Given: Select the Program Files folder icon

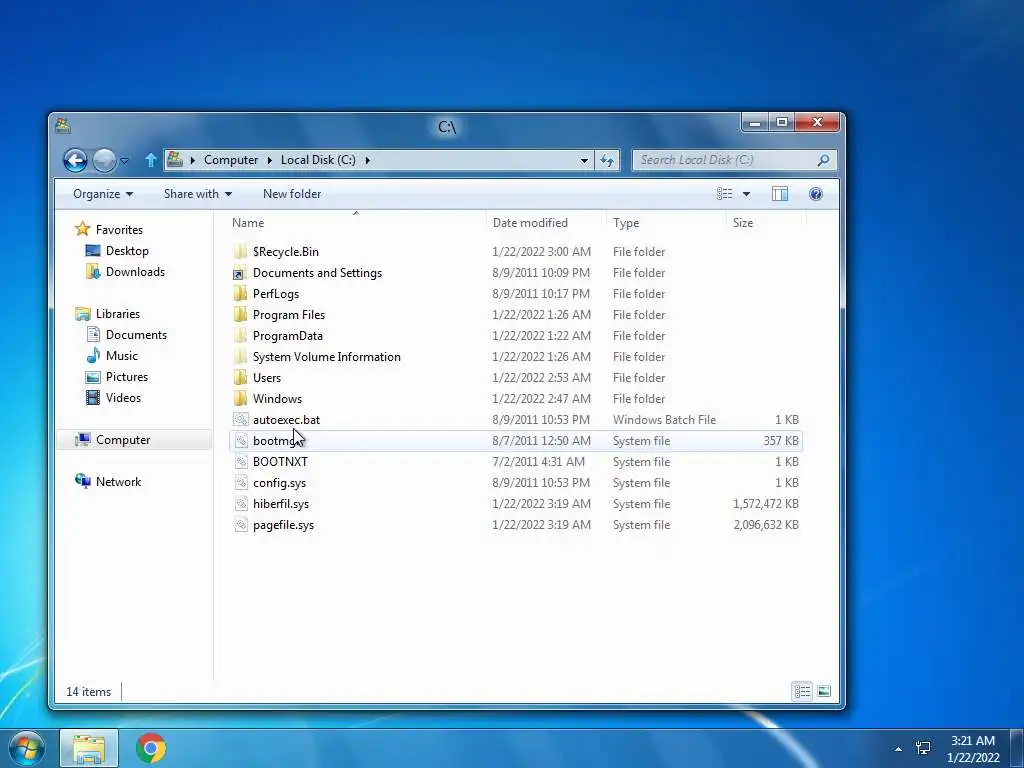Looking at the screenshot, I should [x=240, y=315].
